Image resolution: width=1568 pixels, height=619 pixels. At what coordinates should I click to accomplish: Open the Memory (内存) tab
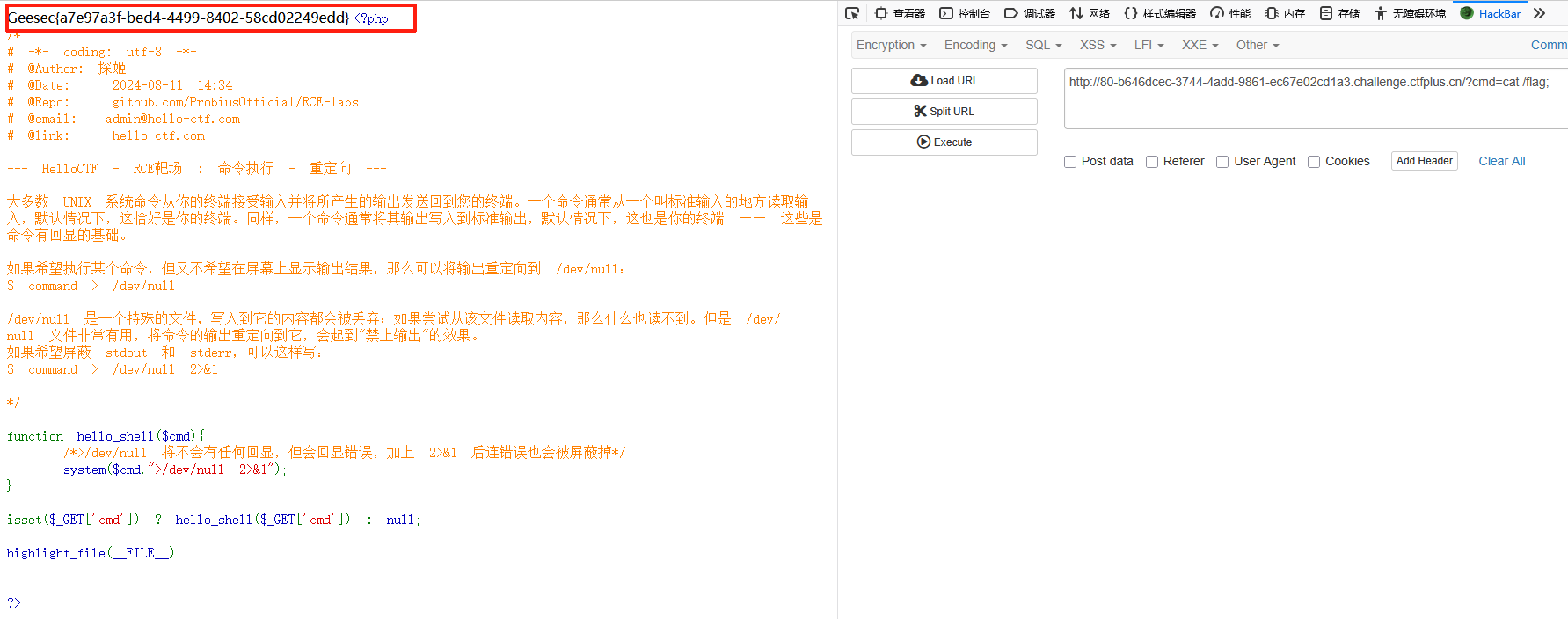(1285, 13)
